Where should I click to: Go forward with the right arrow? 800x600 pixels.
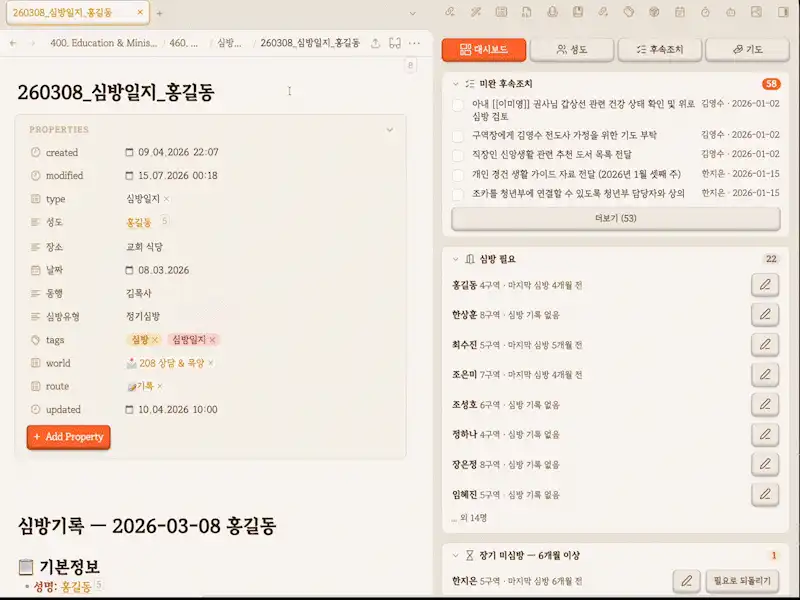33,43
